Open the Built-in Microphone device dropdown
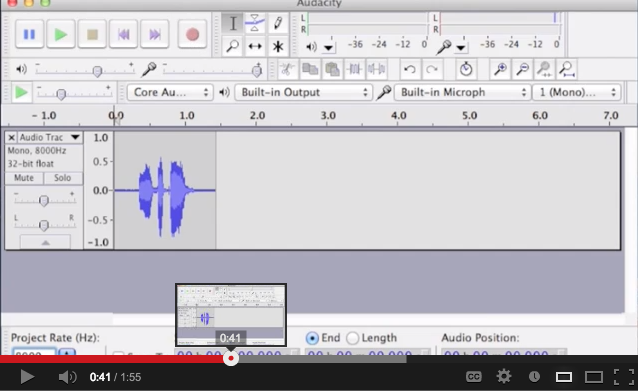Image resolution: width=638 pixels, height=391 pixels. point(463,92)
